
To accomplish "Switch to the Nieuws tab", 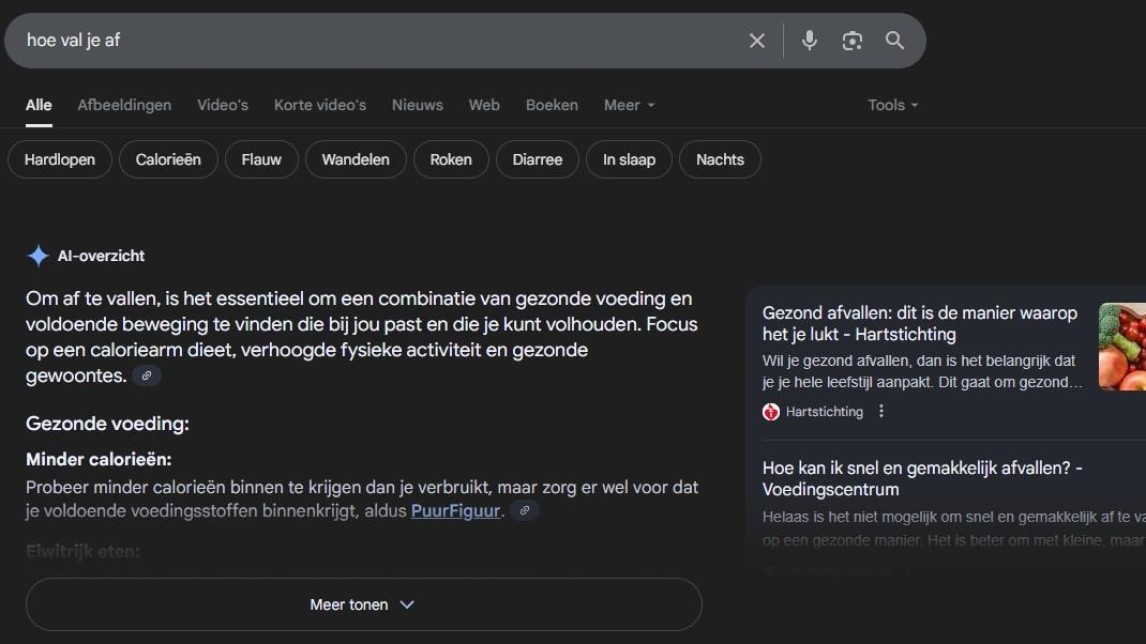I will coord(417,105).
